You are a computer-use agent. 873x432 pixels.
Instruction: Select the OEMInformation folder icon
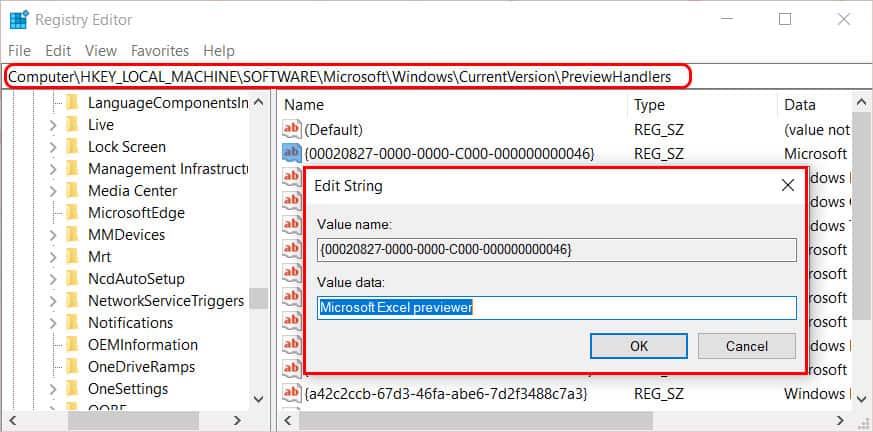(72, 345)
